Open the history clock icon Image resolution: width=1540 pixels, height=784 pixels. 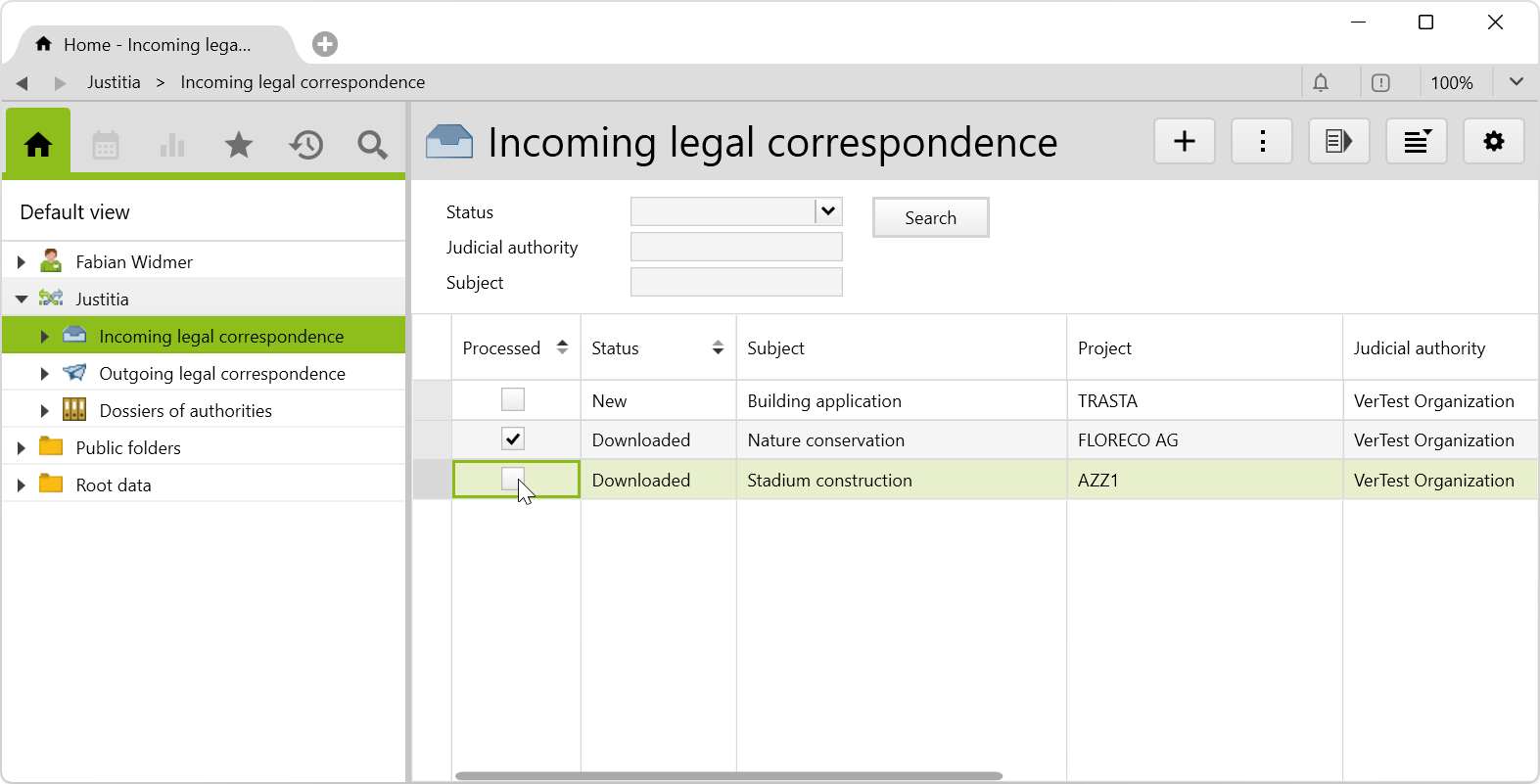click(x=305, y=146)
